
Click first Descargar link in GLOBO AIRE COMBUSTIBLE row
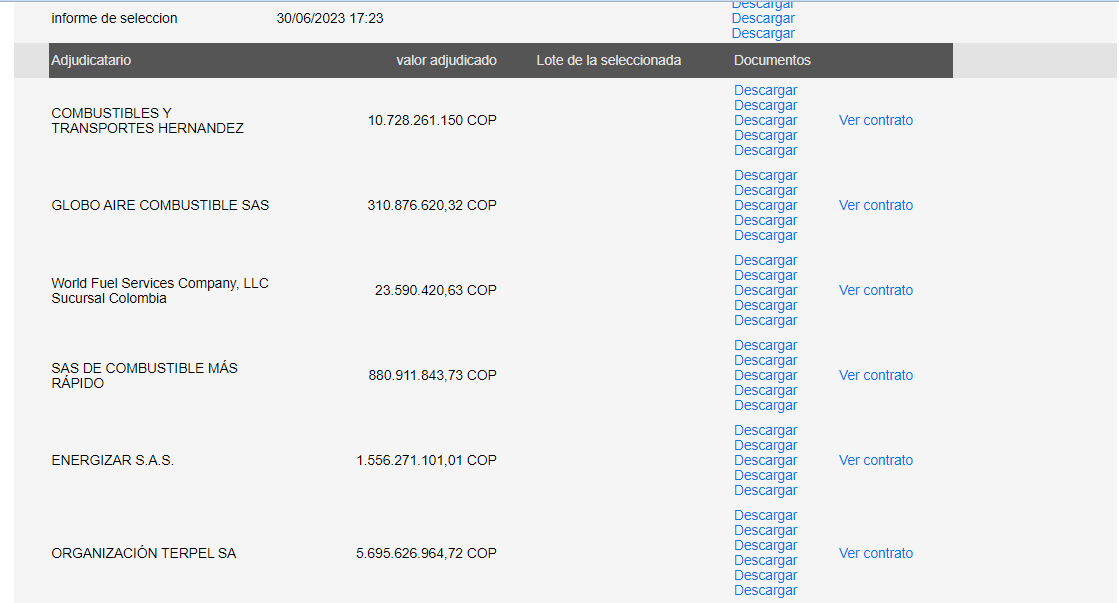click(x=765, y=175)
